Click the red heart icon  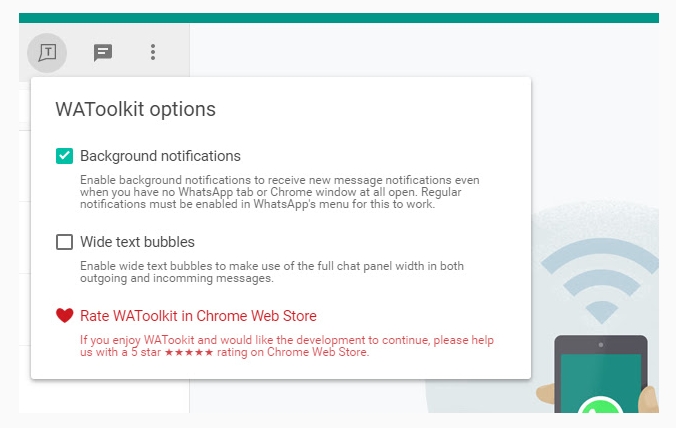pos(65,316)
